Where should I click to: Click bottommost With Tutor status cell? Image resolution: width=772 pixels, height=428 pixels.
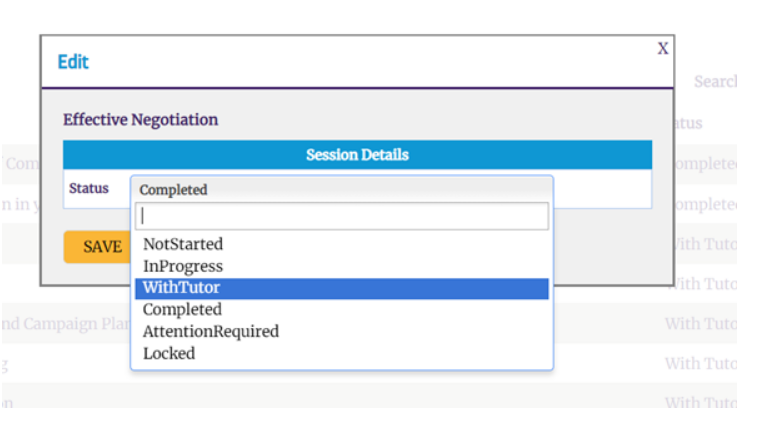(701, 402)
